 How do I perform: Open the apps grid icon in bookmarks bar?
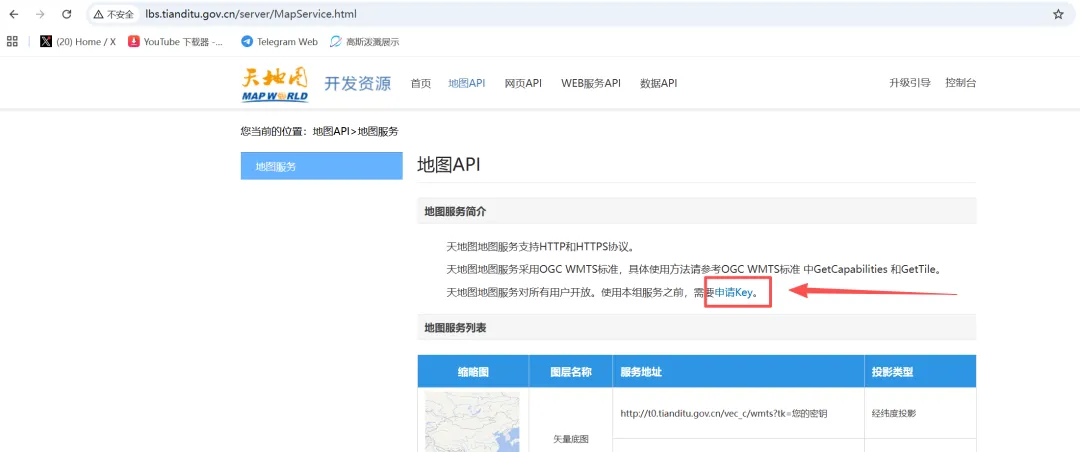12,41
